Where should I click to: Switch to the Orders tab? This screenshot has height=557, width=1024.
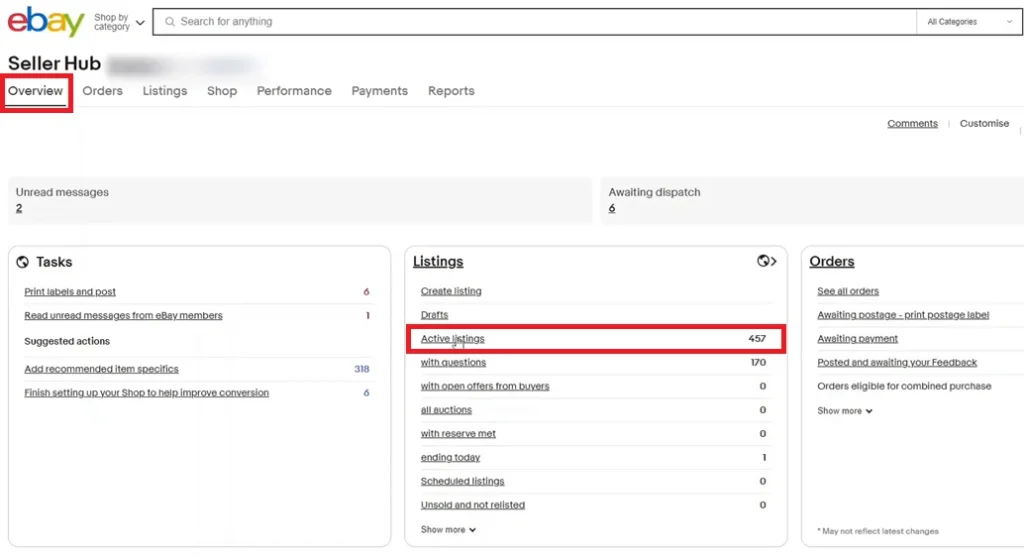pos(103,91)
